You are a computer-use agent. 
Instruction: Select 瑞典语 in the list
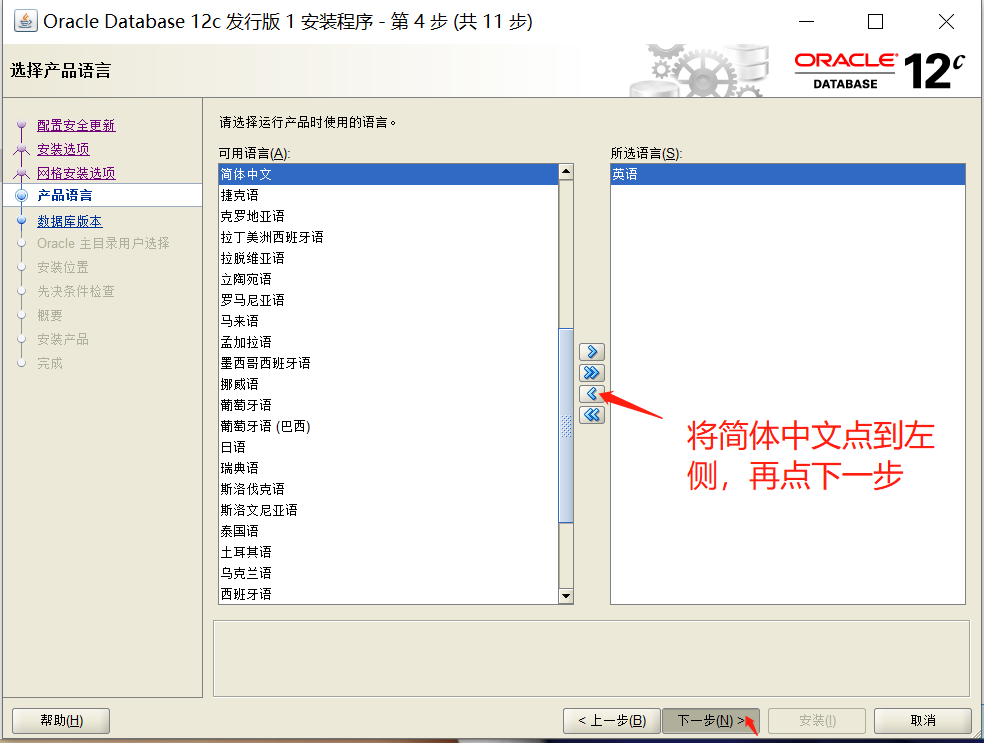(x=388, y=469)
